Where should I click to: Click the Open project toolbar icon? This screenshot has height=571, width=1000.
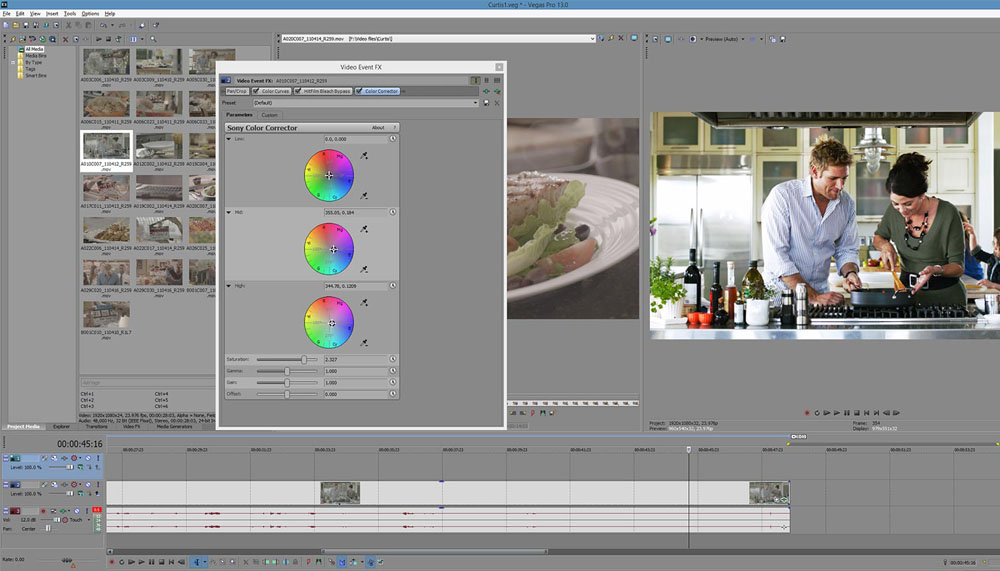(16, 26)
